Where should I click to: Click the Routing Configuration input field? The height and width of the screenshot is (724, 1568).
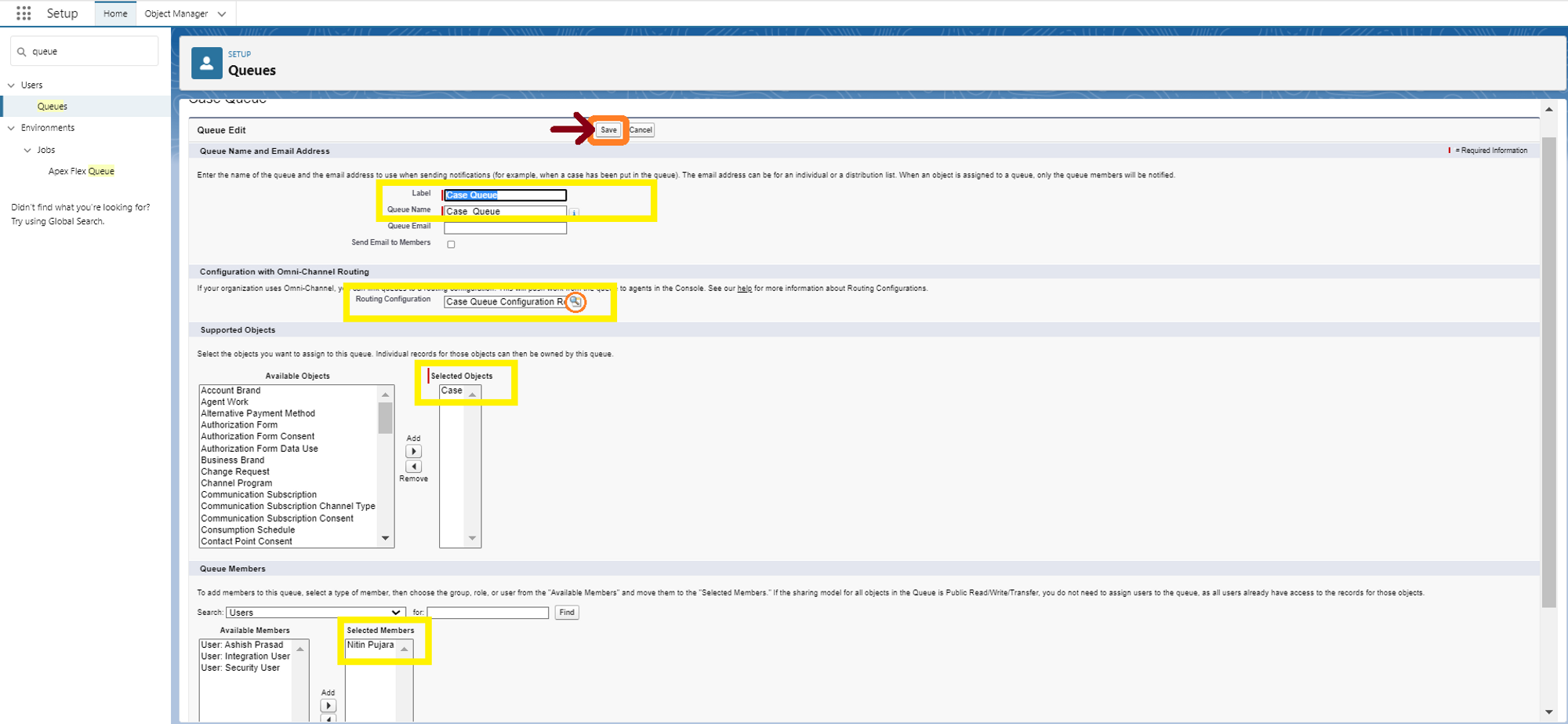(x=506, y=301)
